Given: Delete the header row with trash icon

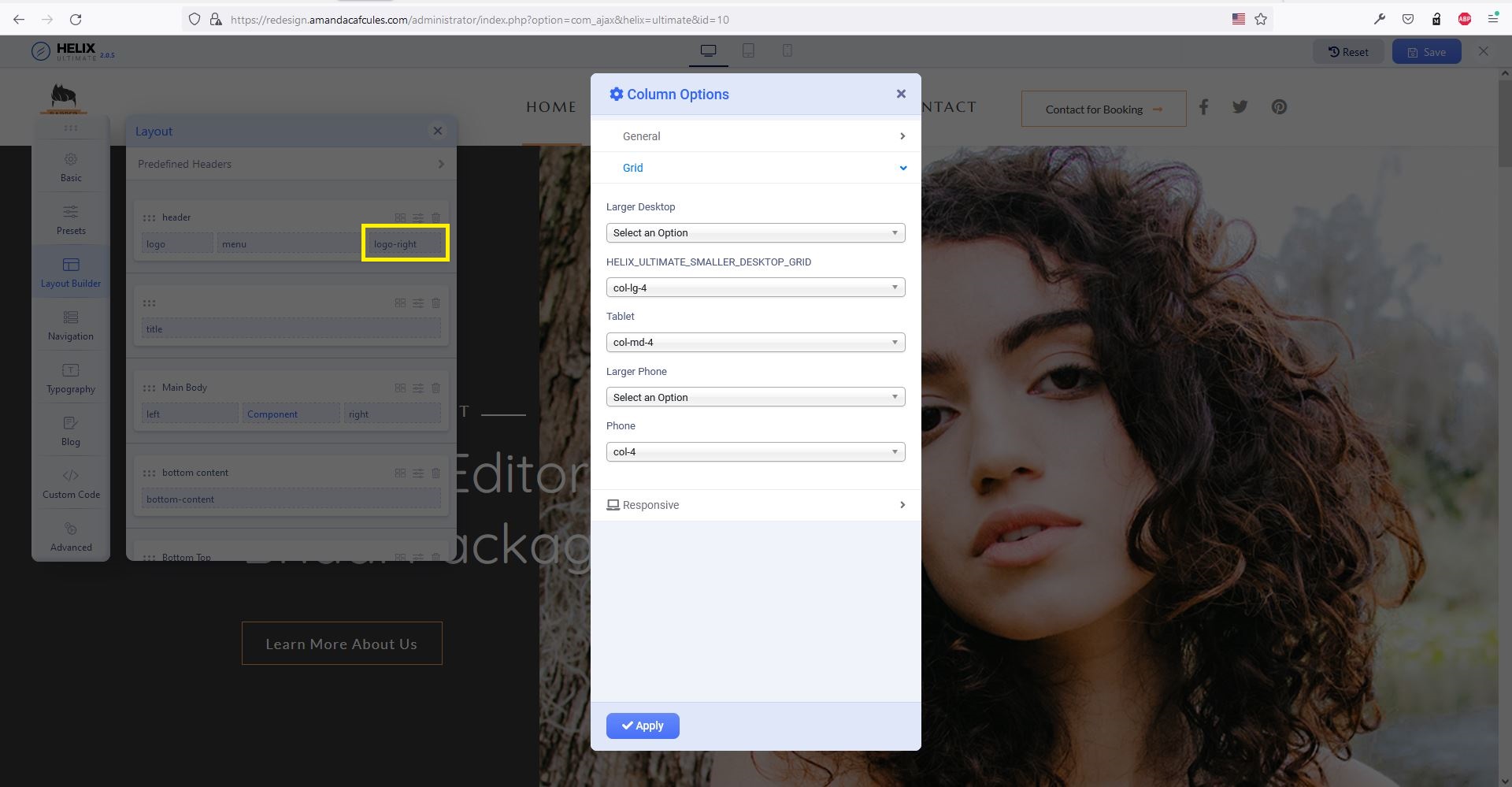Looking at the screenshot, I should point(435,217).
